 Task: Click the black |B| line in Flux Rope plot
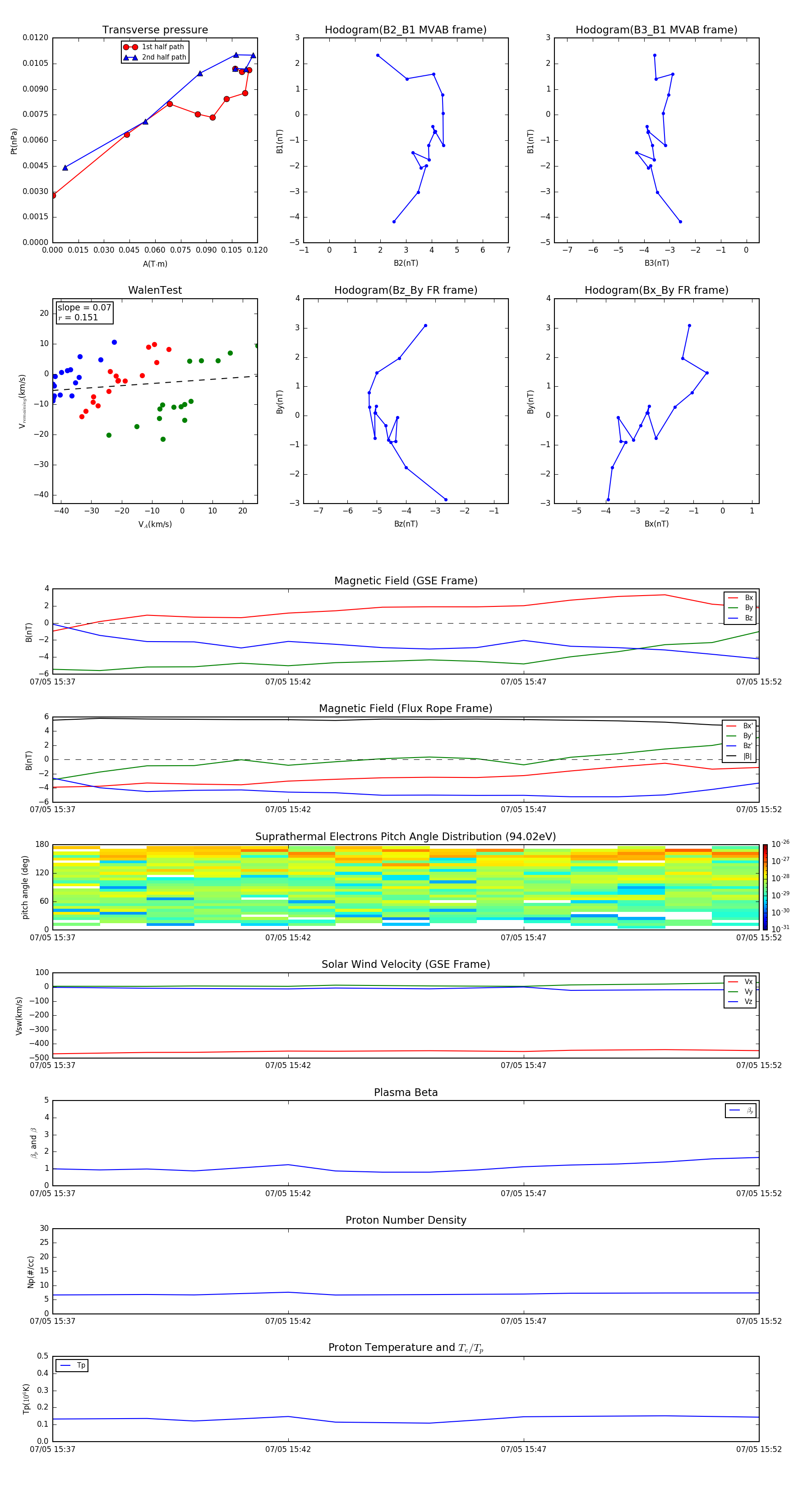click(x=406, y=720)
